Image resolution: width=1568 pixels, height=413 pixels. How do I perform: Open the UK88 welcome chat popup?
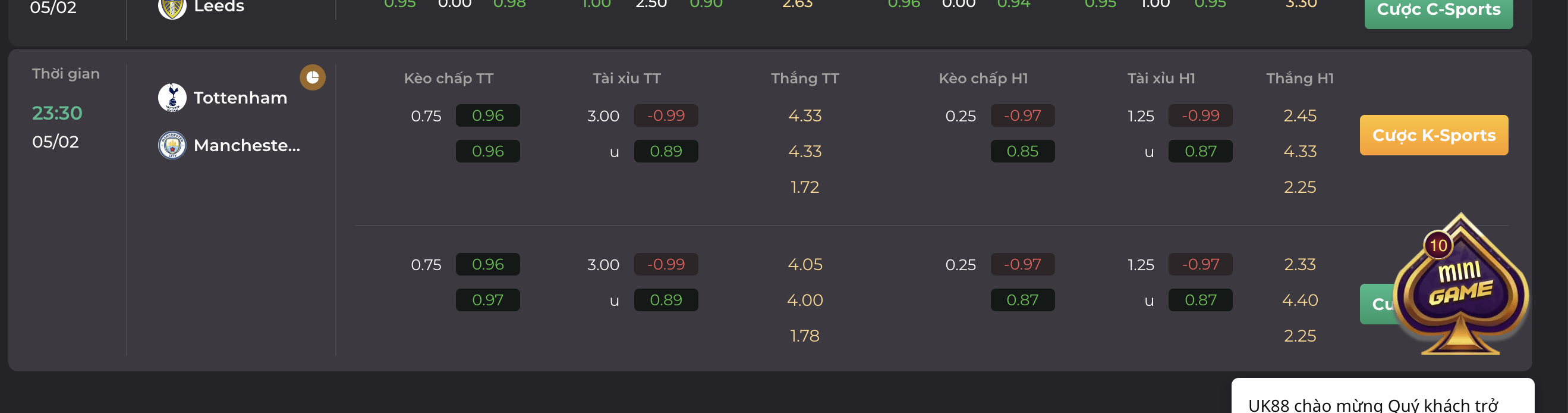(x=1383, y=396)
